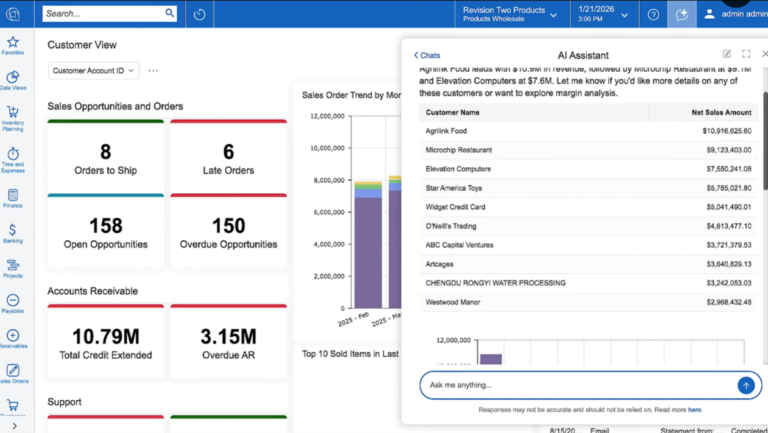768x433 pixels.
Task: Open the business date 1/21/2026 selector
Action: pyautogui.click(x=603, y=14)
